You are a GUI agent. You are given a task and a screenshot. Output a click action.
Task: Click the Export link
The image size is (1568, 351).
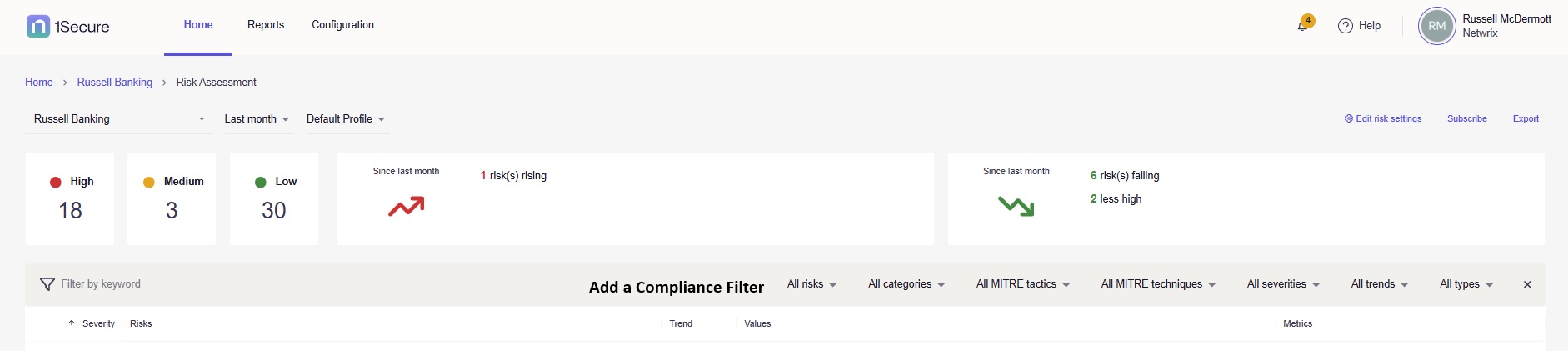pyautogui.click(x=1526, y=119)
